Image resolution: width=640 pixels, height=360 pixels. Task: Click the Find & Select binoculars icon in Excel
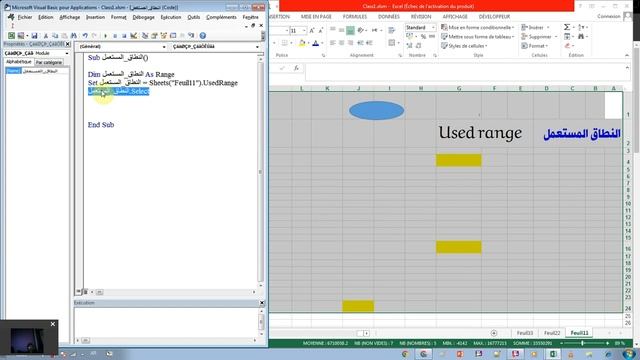581,37
